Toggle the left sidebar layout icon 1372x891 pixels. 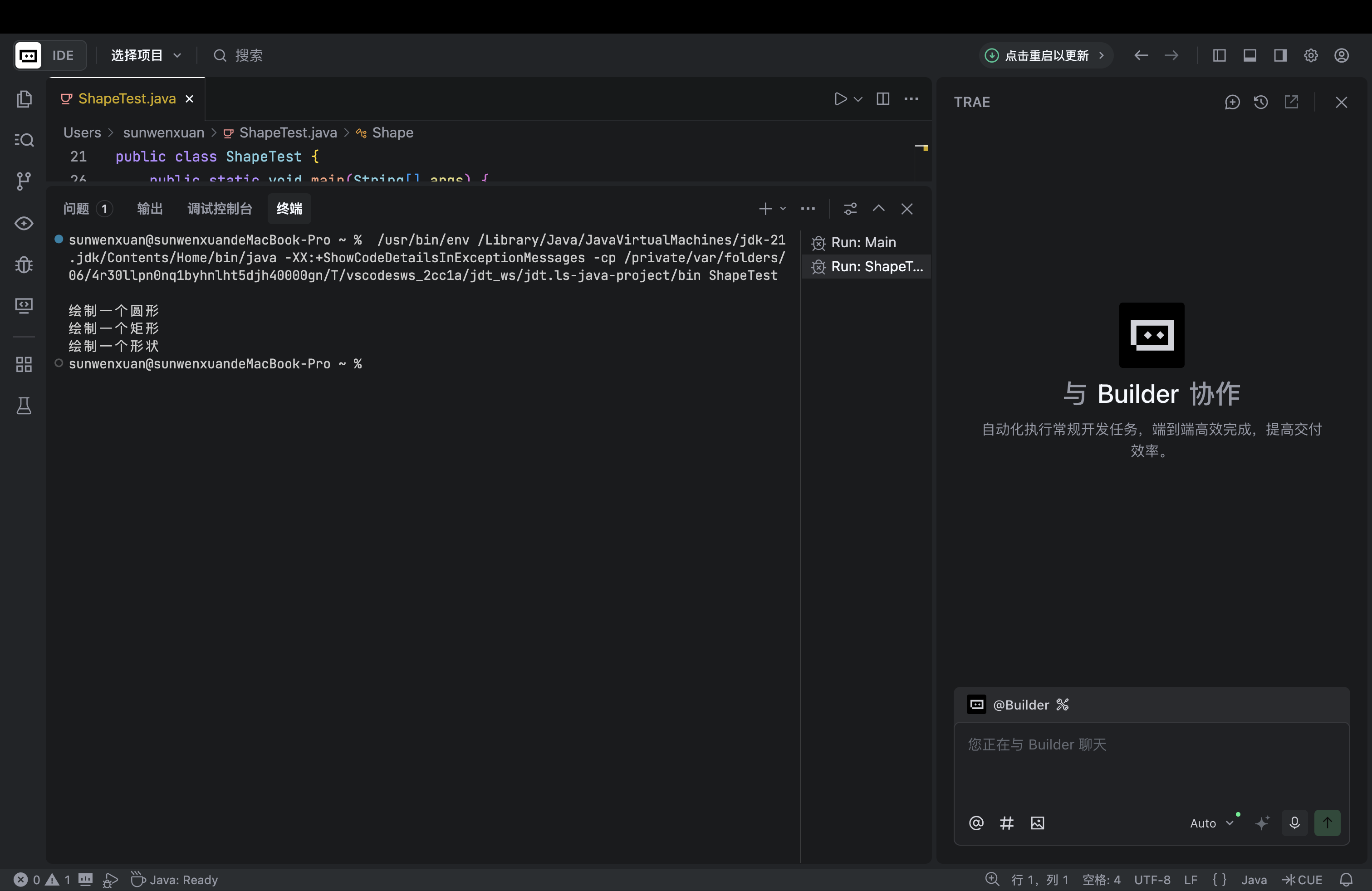tap(1219, 56)
